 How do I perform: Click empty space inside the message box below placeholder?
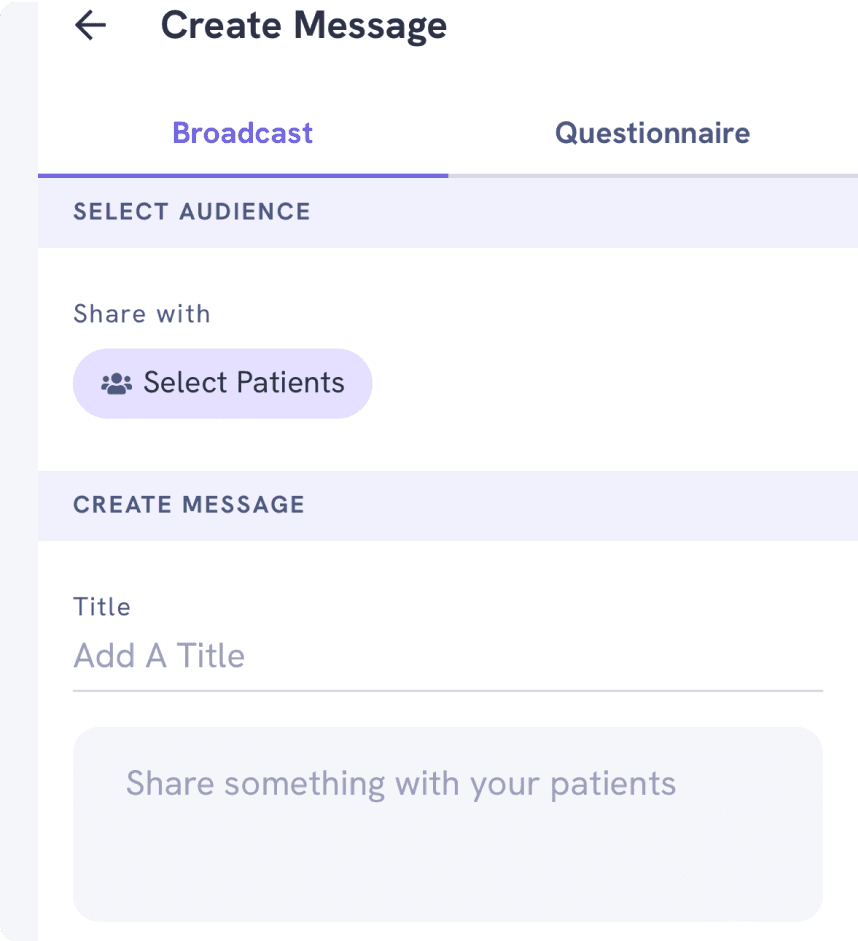pos(447,870)
